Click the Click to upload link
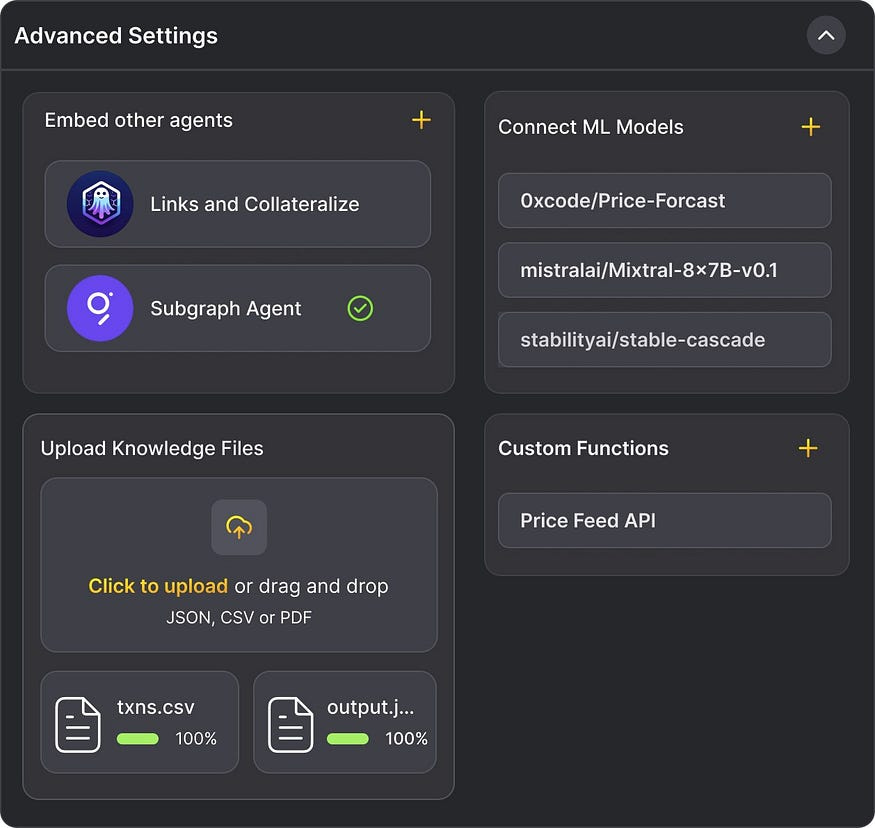875x828 pixels. [158, 586]
